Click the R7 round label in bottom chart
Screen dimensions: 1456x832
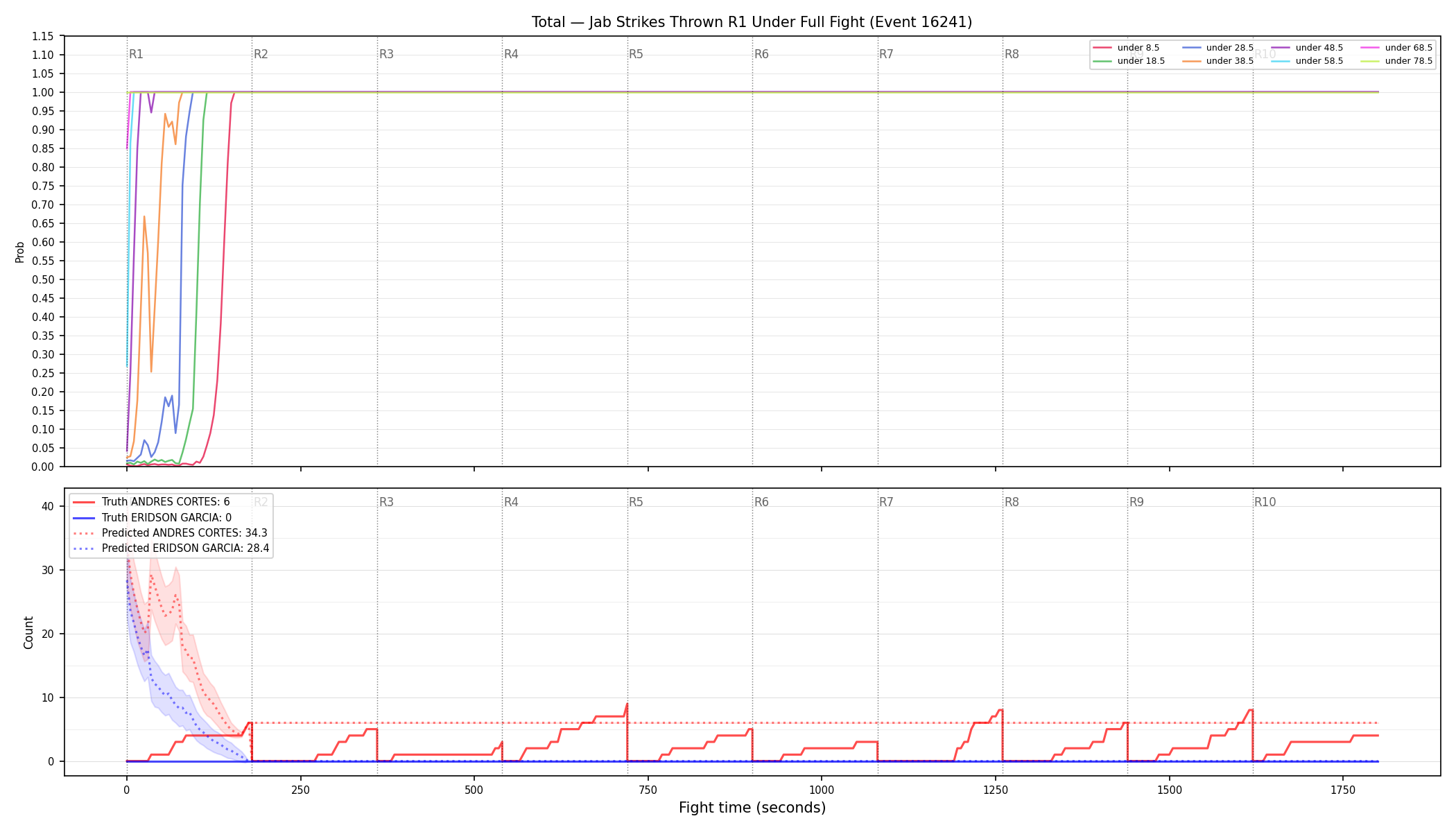886,502
